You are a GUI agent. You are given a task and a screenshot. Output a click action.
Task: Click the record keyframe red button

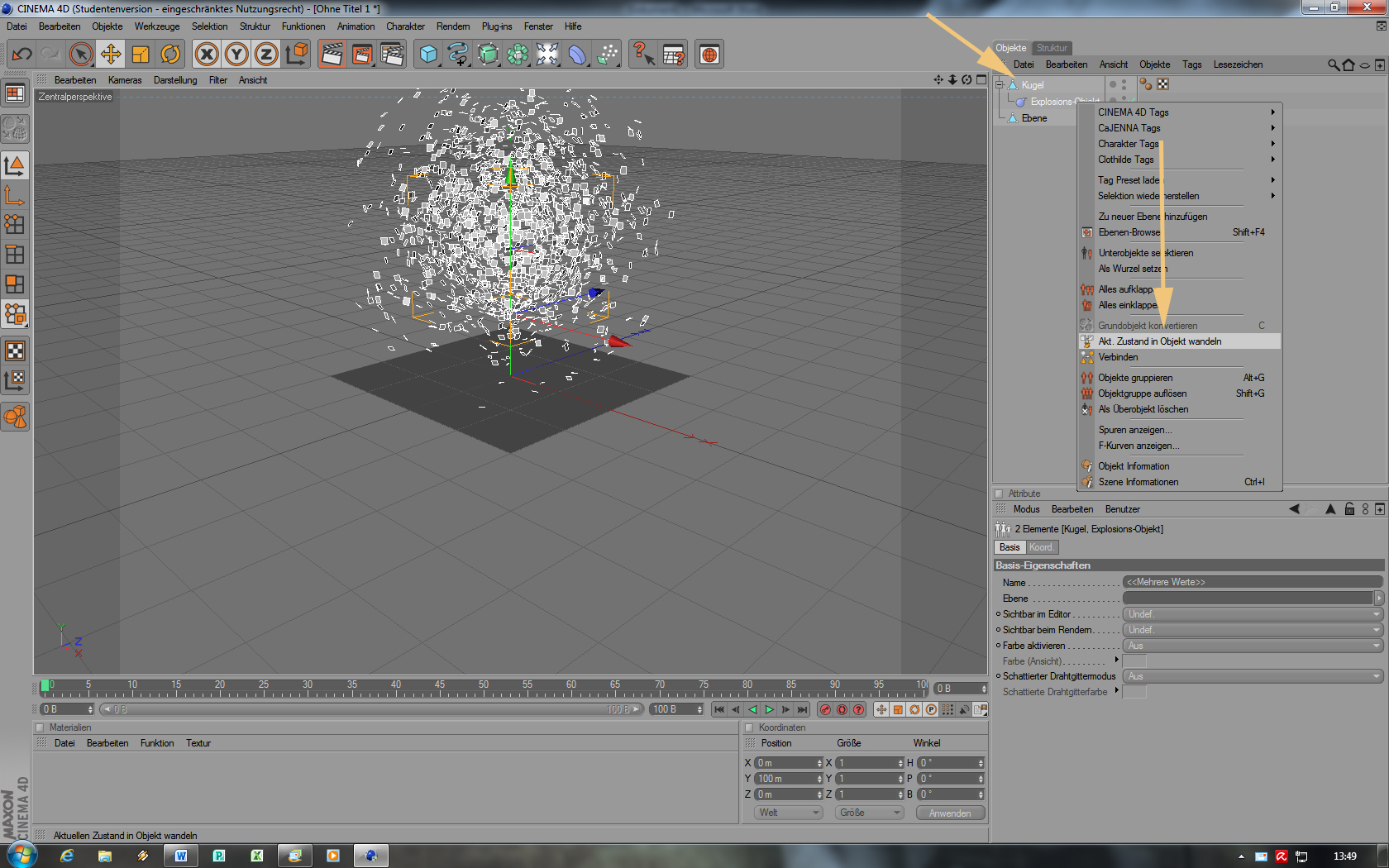[x=825, y=709]
